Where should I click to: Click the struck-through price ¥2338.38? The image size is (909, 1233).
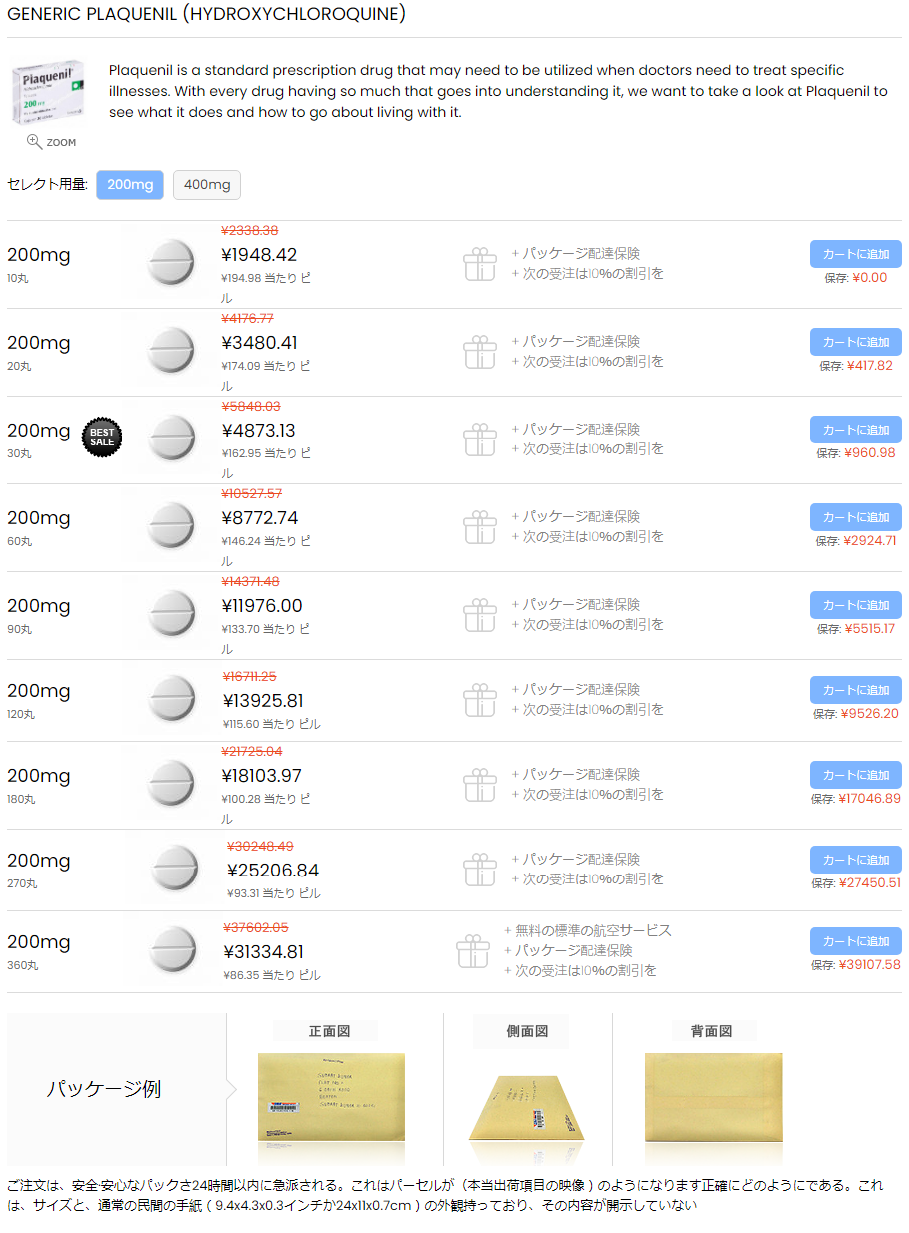[250, 230]
